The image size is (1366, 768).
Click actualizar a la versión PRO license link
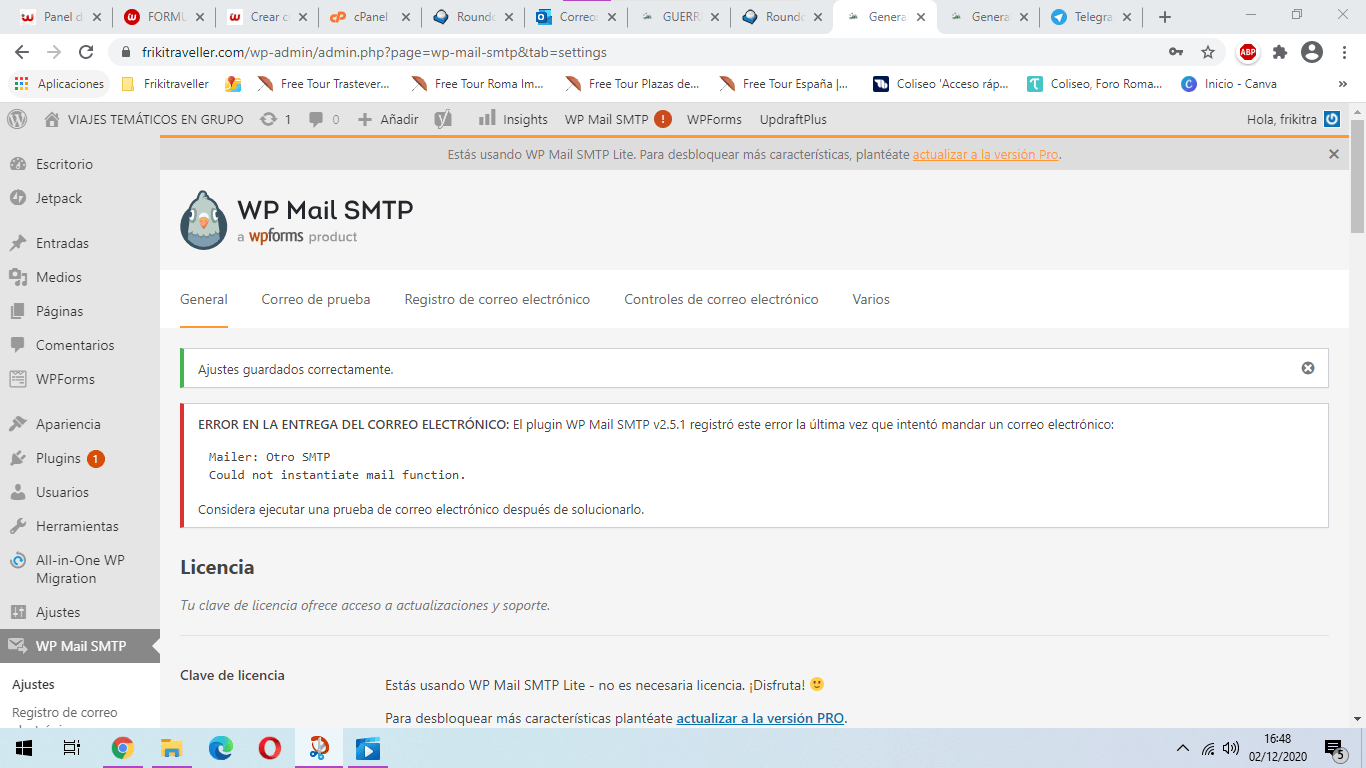(760, 718)
